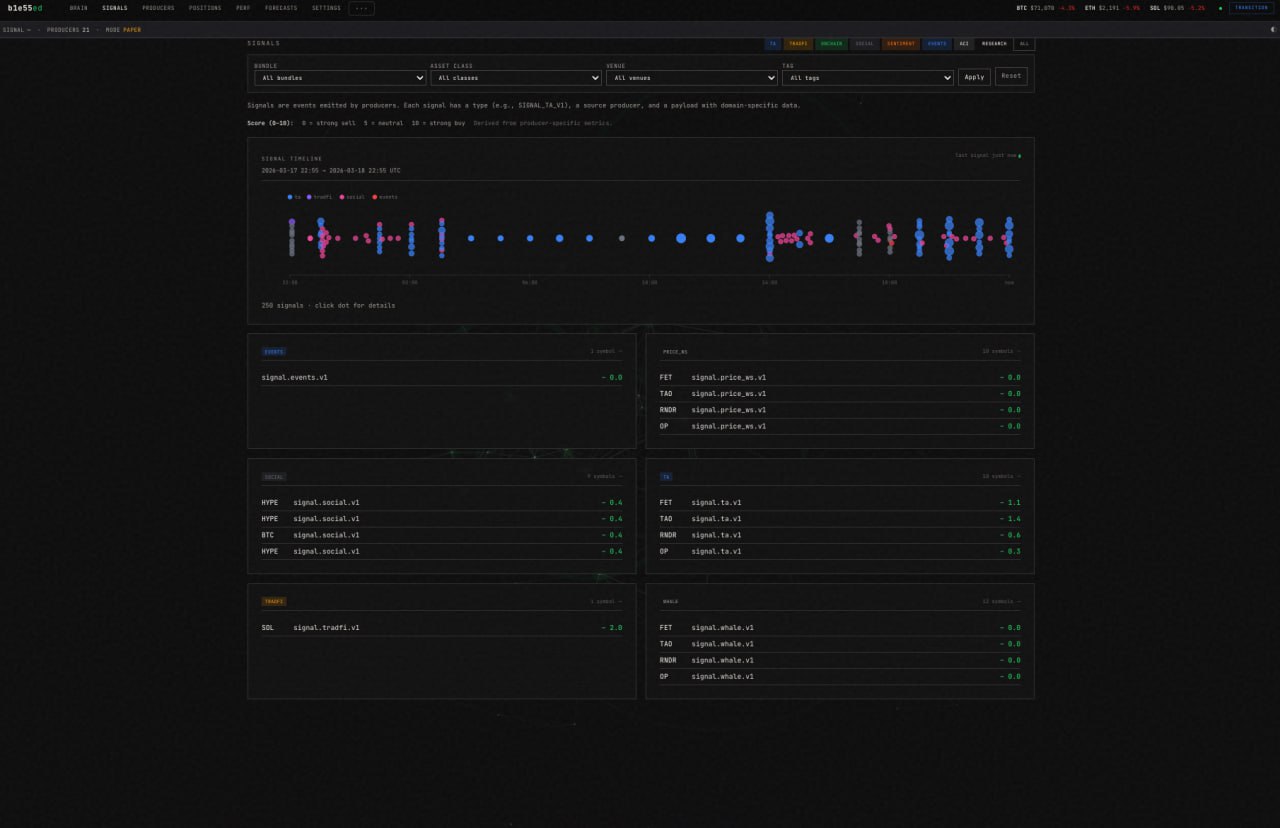This screenshot has width=1280, height=828.
Task: Click the TRANSITION button in the header
Action: [x=1251, y=8]
